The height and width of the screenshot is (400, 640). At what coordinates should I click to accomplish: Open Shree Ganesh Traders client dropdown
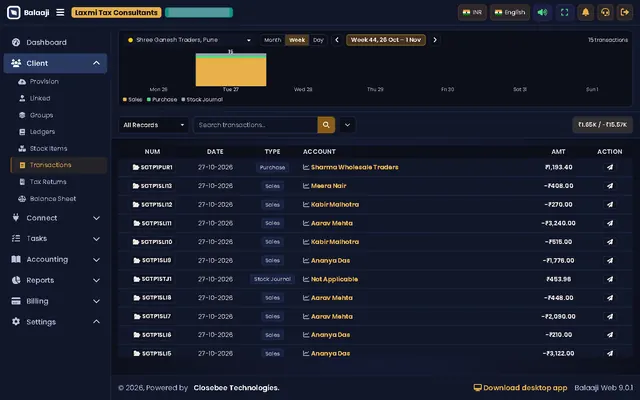pyautogui.click(x=189, y=40)
